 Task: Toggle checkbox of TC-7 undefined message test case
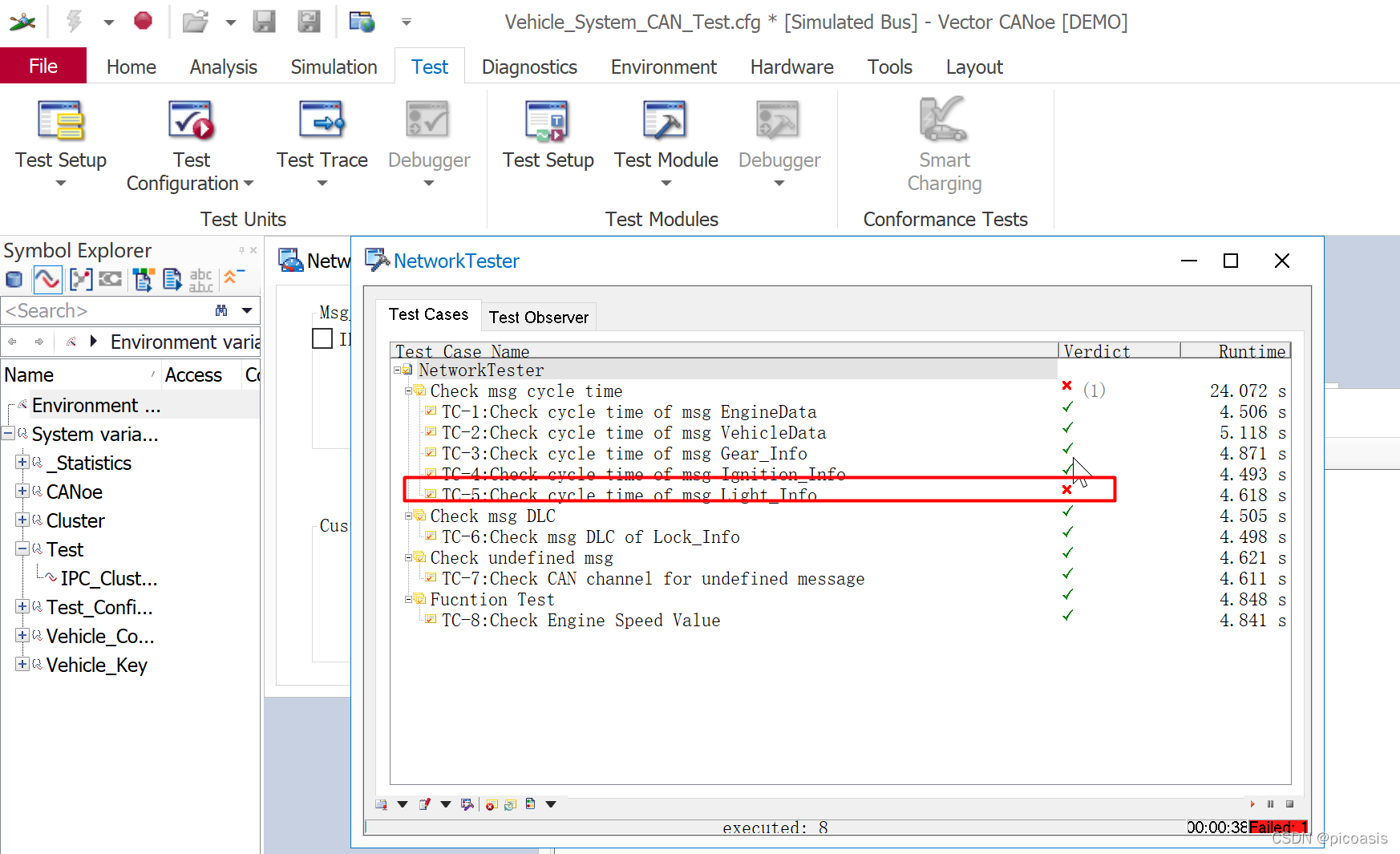pyautogui.click(x=431, y=578)
